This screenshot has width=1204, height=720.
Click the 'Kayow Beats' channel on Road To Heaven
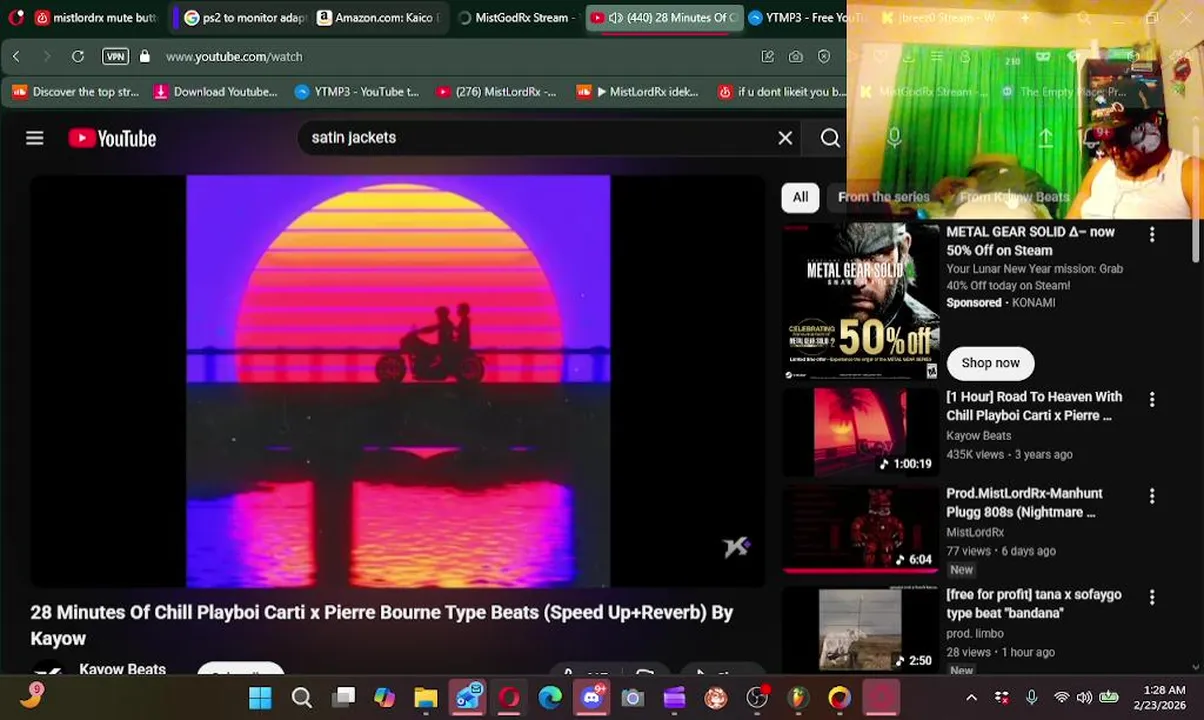(x=979, y=436)
